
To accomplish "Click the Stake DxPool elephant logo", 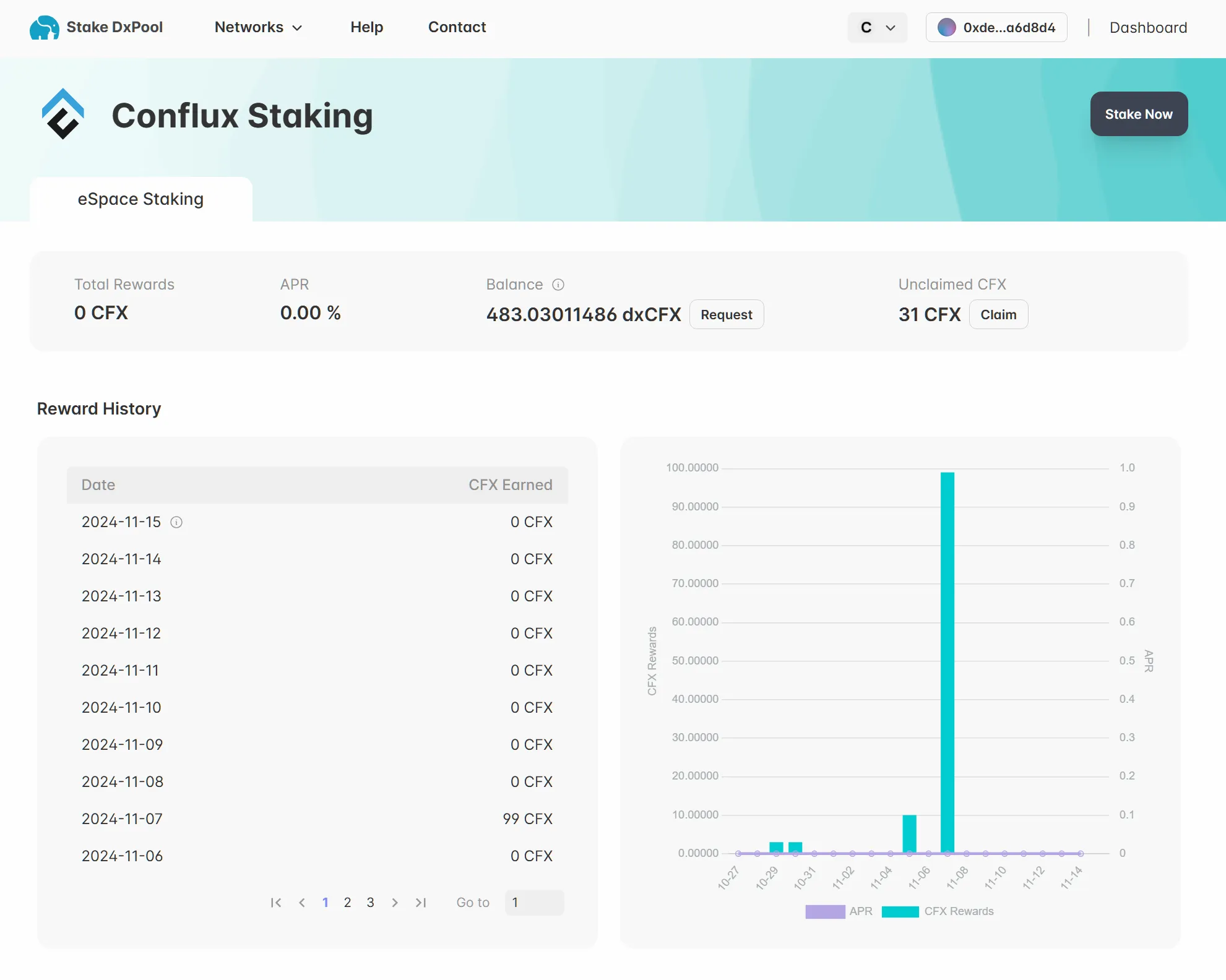I will coord(44,28).
